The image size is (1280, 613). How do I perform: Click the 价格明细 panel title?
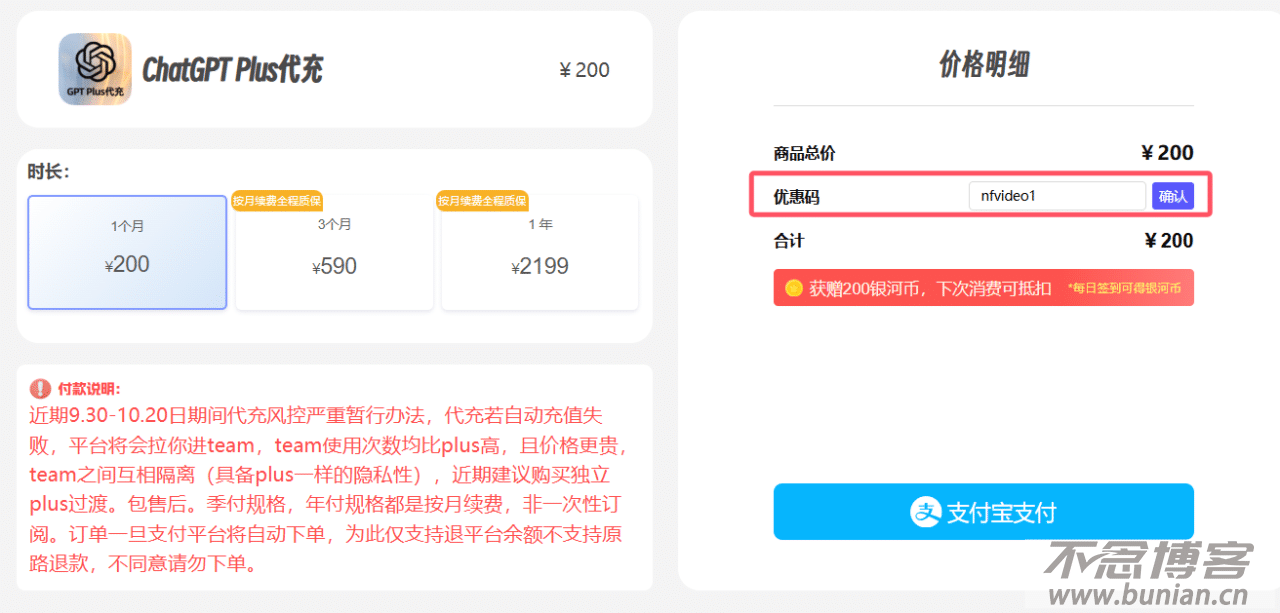983,62
